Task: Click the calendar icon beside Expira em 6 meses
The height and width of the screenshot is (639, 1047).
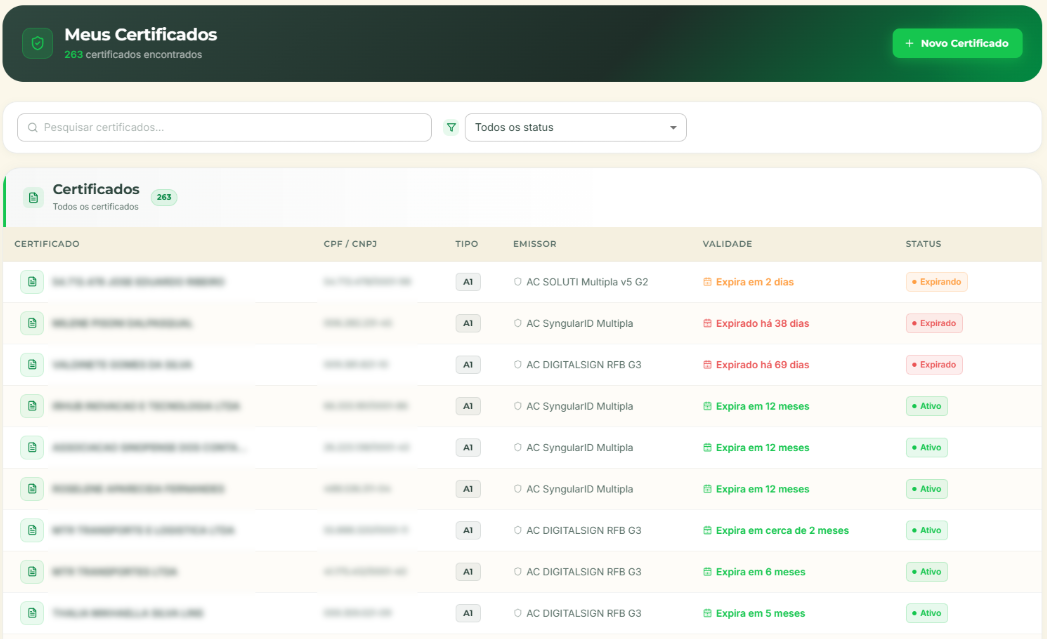Action: point(707,572)
